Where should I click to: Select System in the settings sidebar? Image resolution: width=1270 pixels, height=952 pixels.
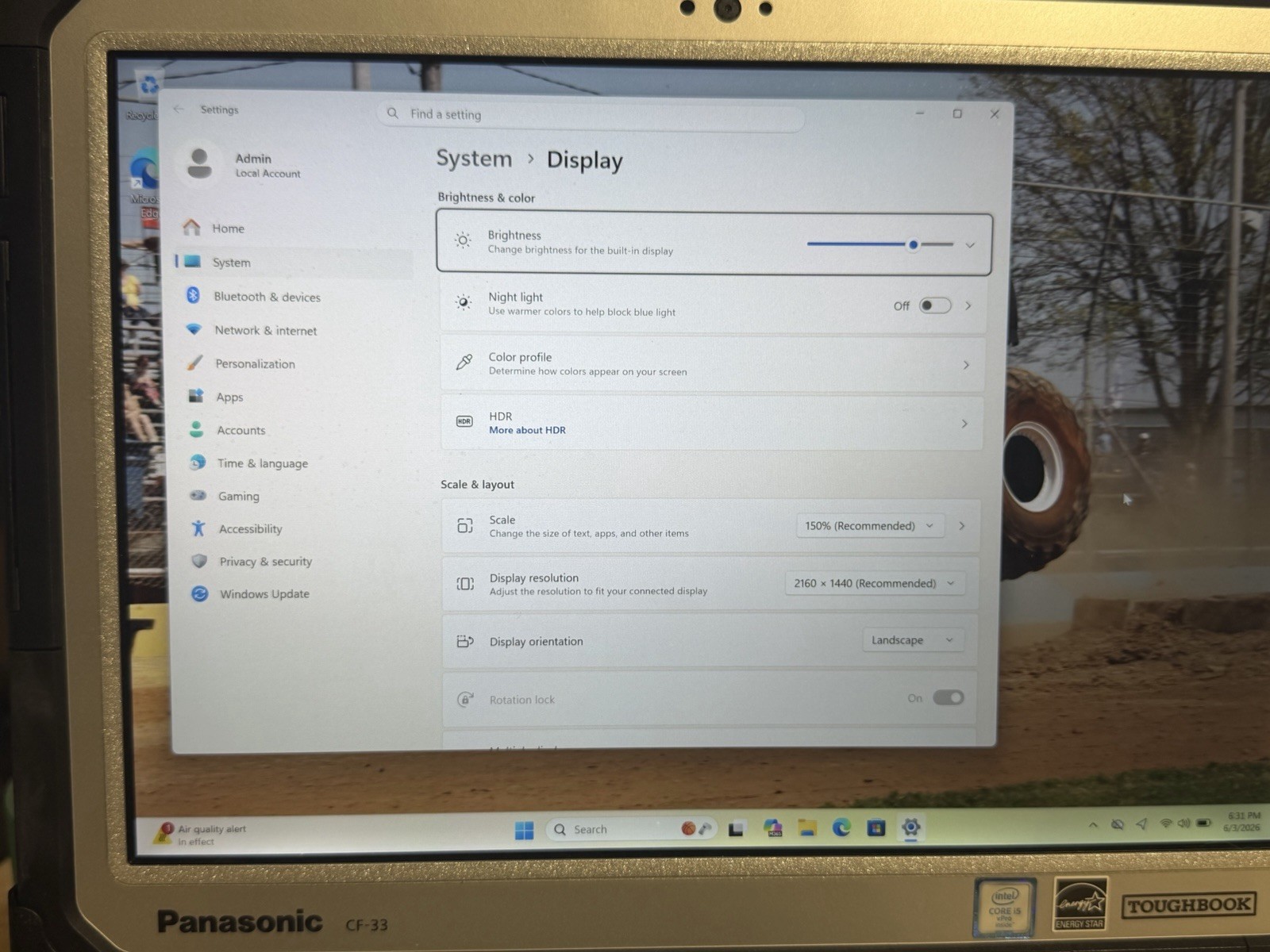(294, 263)
